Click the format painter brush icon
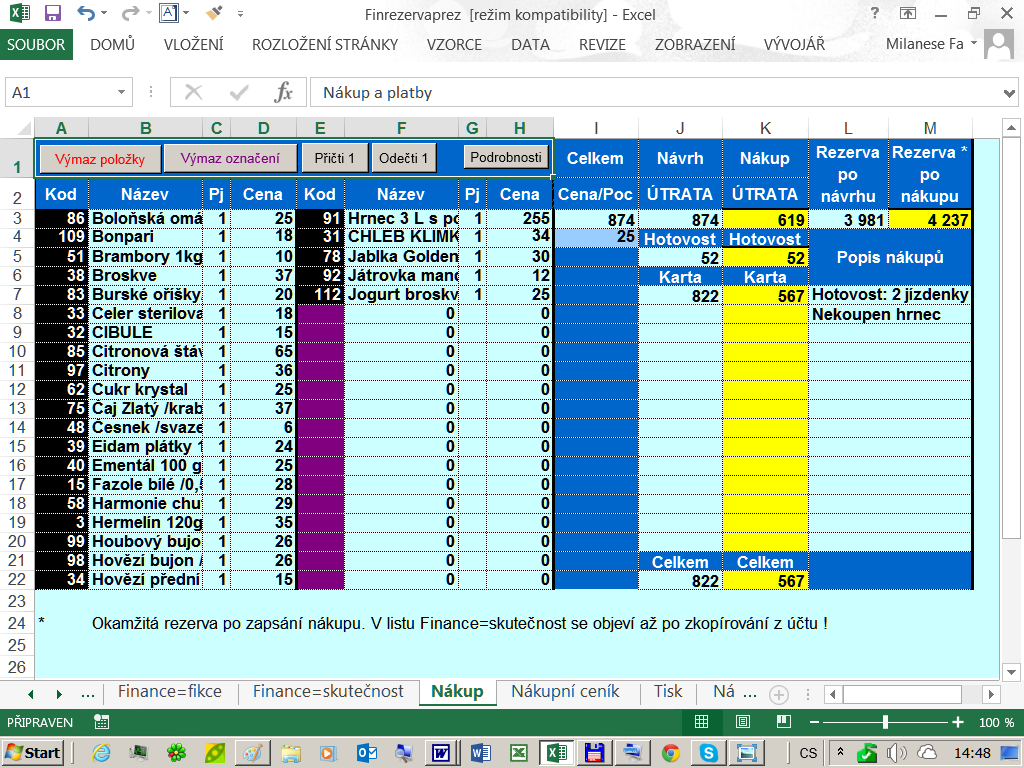The image size is (1024, 768). coord(213,14)
